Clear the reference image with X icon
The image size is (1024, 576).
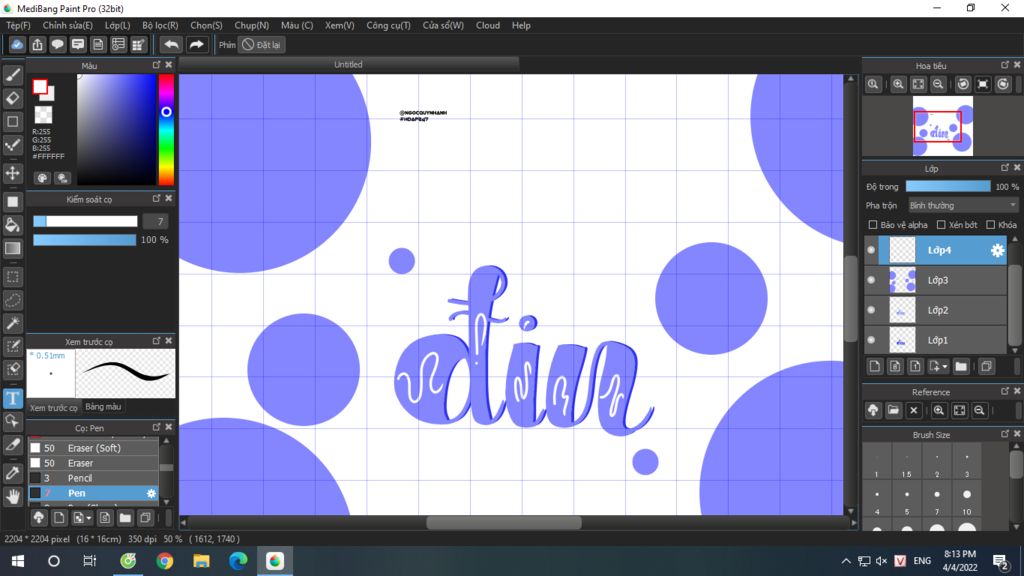914,410
